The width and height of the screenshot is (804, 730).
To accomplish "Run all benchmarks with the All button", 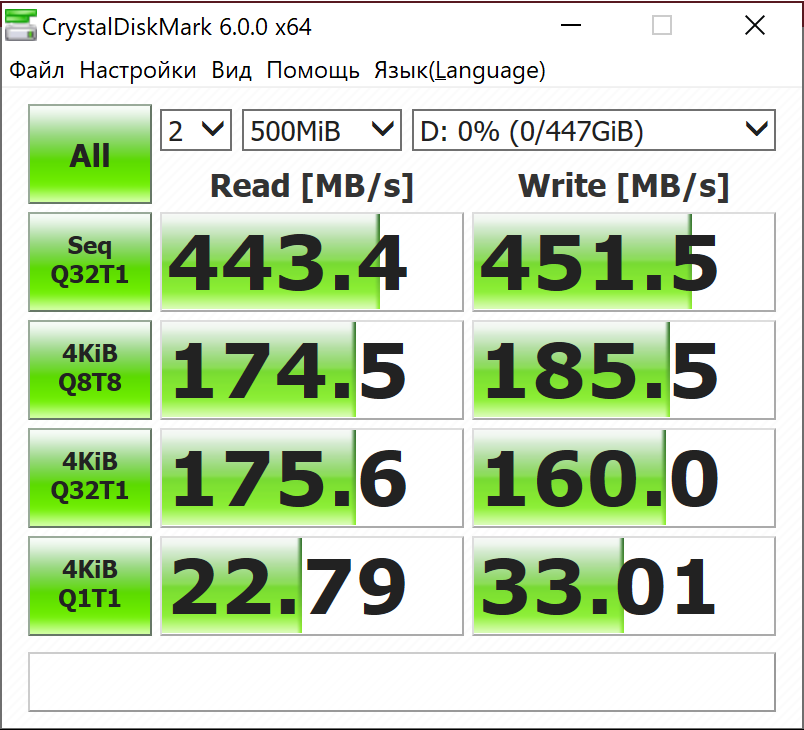I will tap(90, 154).
